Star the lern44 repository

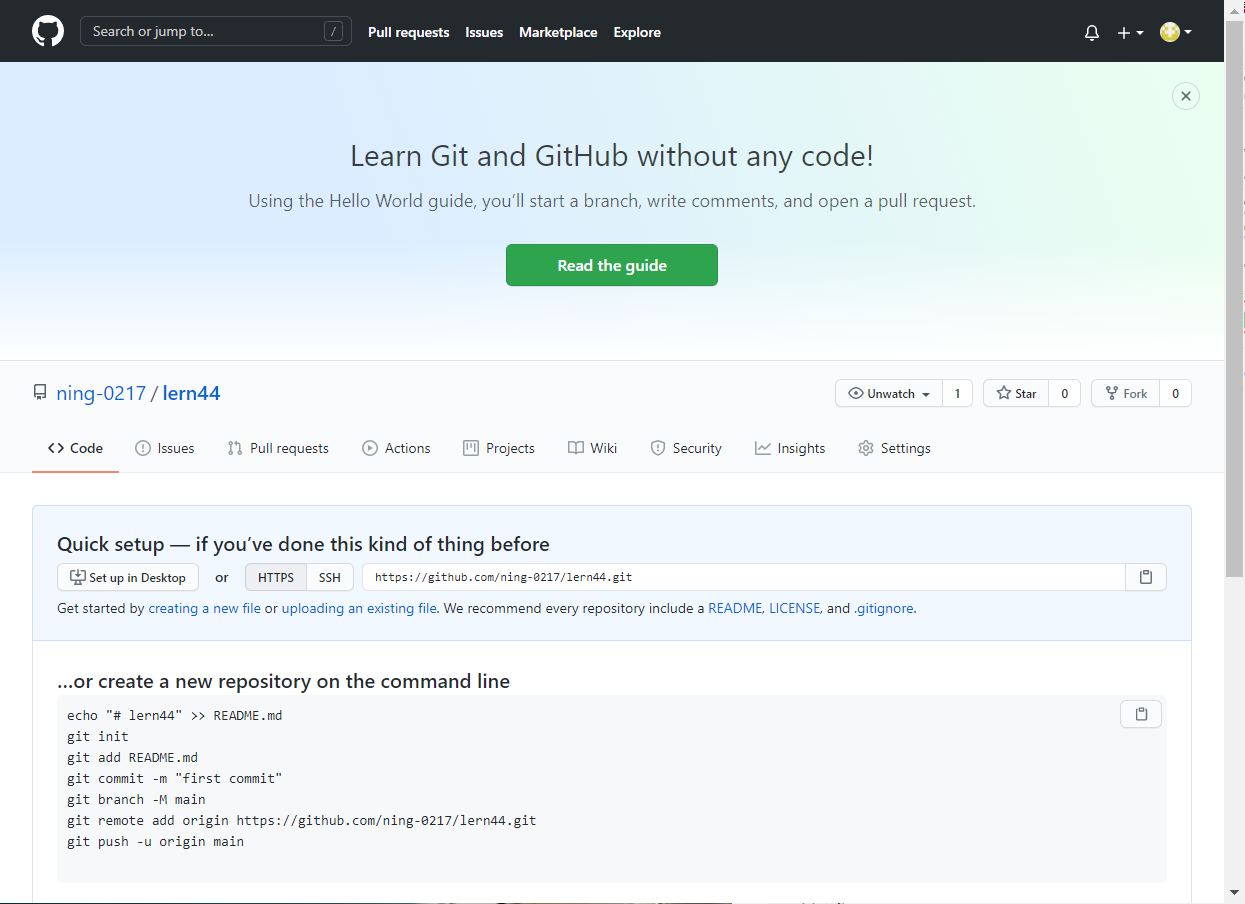[x=1016, y=393]
